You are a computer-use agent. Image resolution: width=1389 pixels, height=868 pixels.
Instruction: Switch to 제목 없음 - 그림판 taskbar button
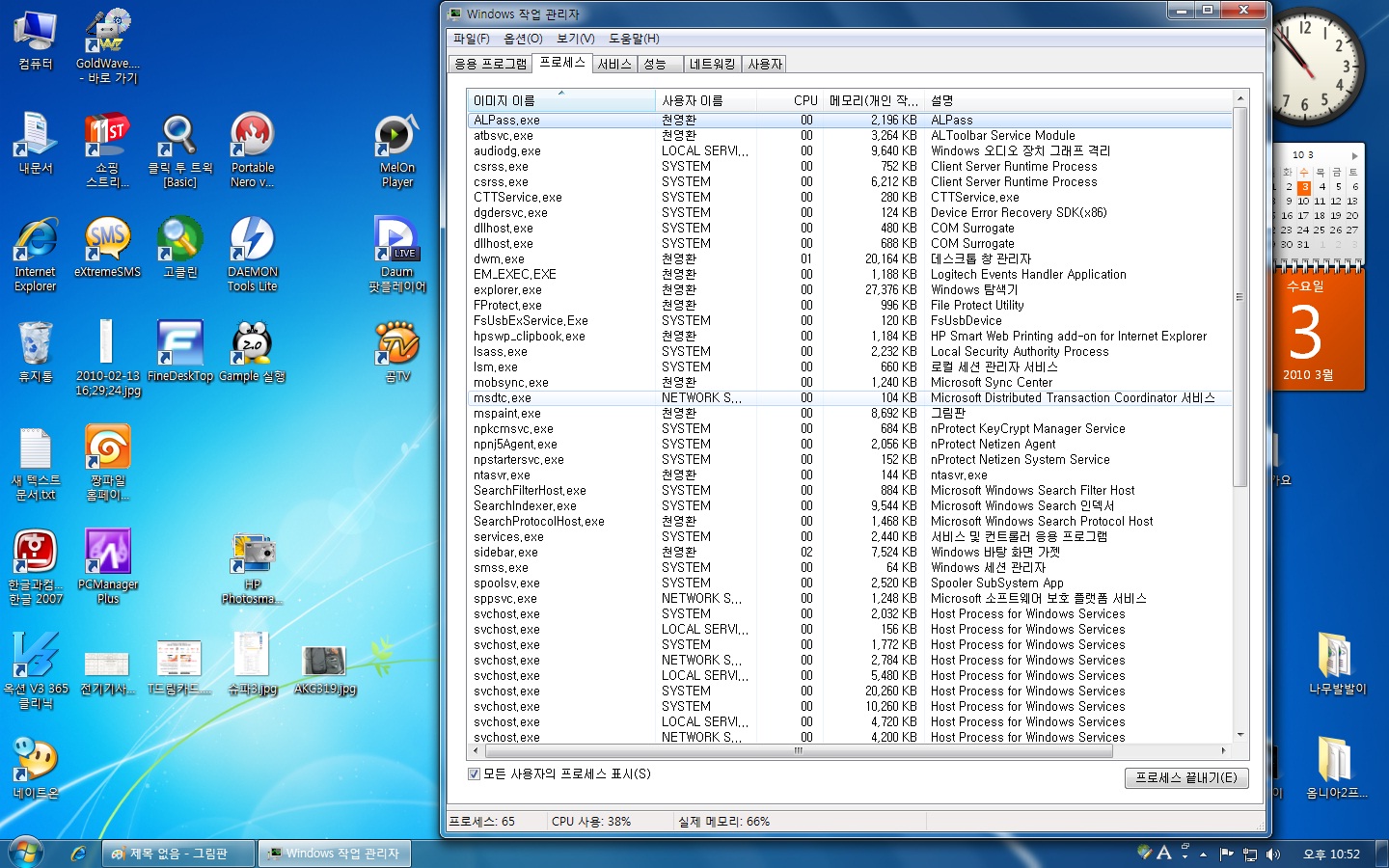coord(179,854)
